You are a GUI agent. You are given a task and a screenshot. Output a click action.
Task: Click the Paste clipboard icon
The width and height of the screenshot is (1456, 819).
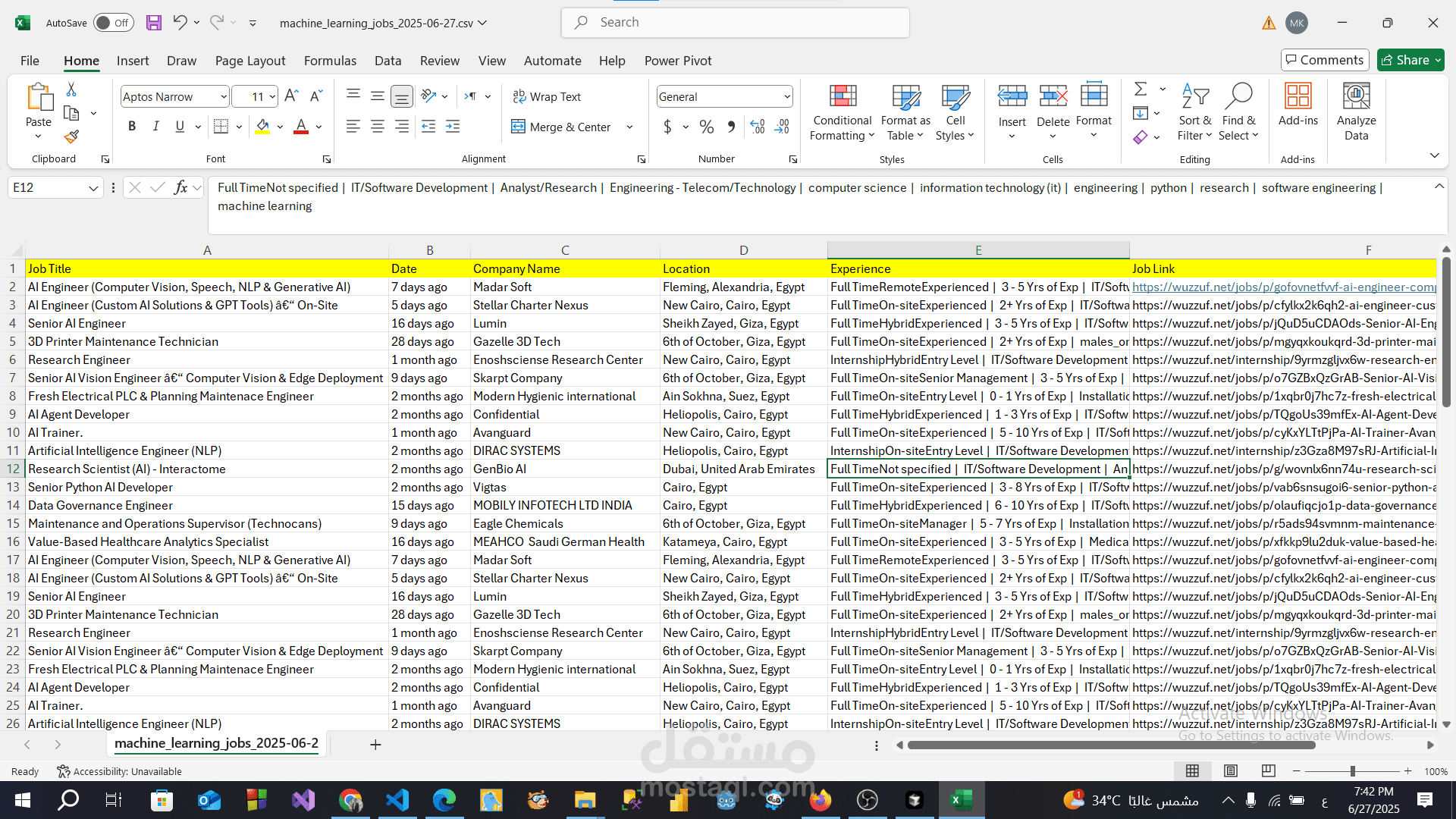39,99
